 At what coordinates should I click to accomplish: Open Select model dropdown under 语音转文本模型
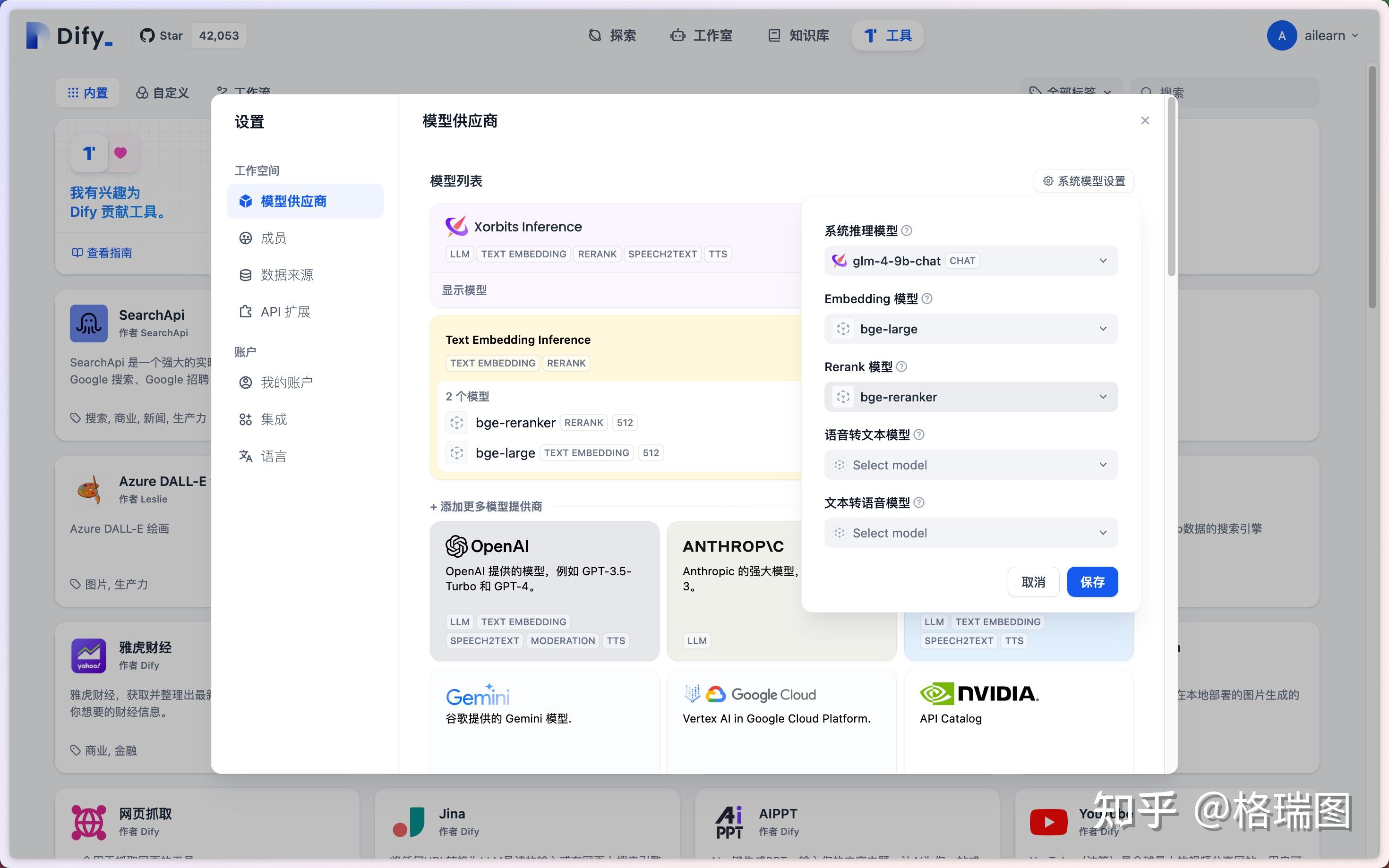969,464
